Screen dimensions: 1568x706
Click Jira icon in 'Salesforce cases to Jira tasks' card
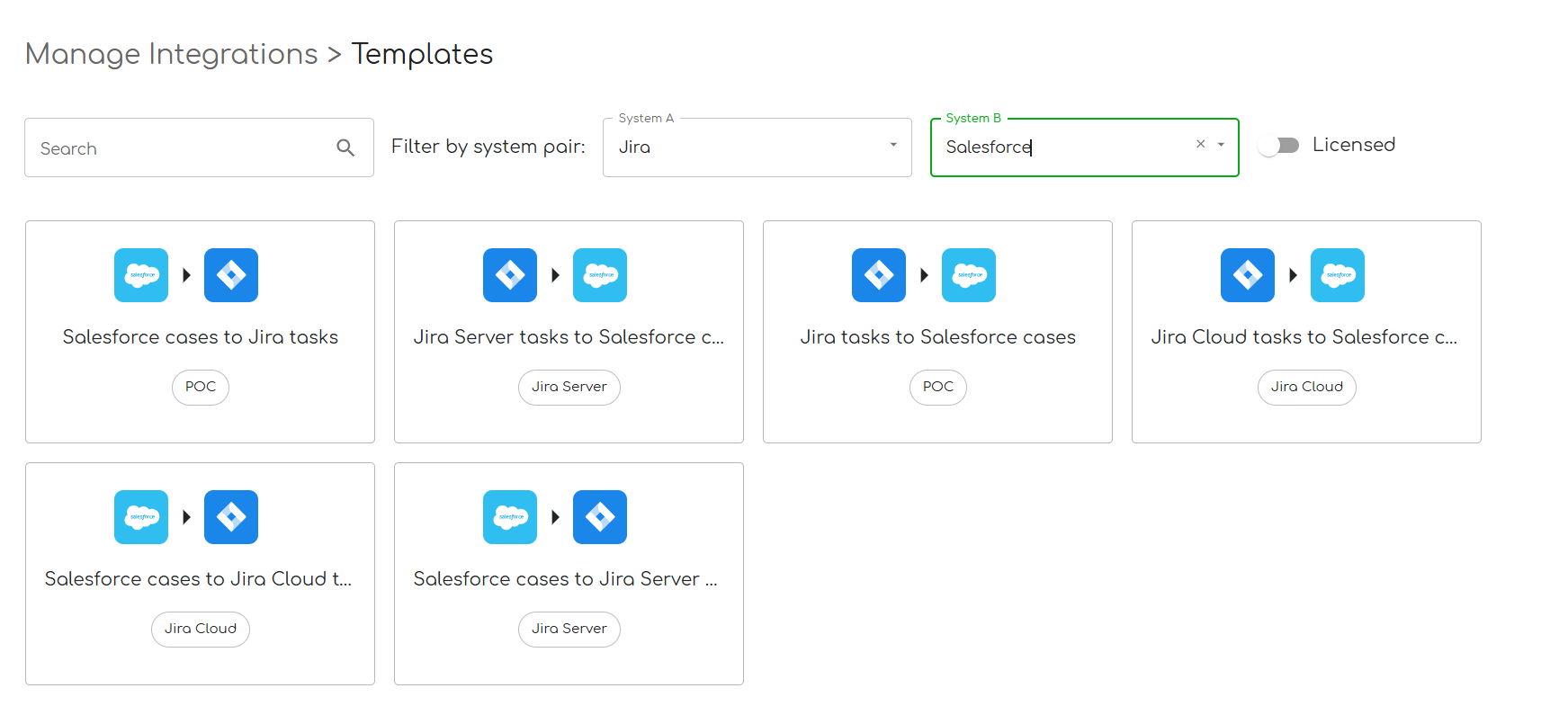coord(231,275)
